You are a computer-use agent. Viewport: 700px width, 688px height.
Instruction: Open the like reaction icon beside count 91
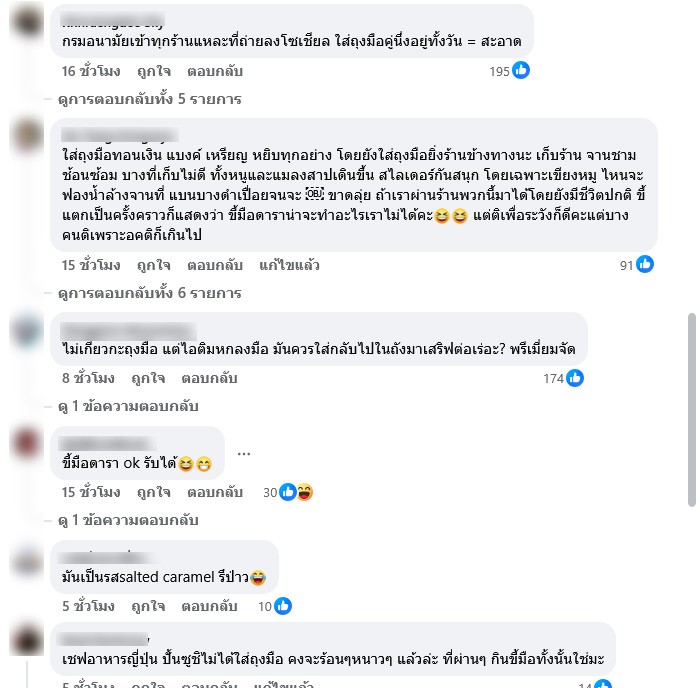click(645, 264)
